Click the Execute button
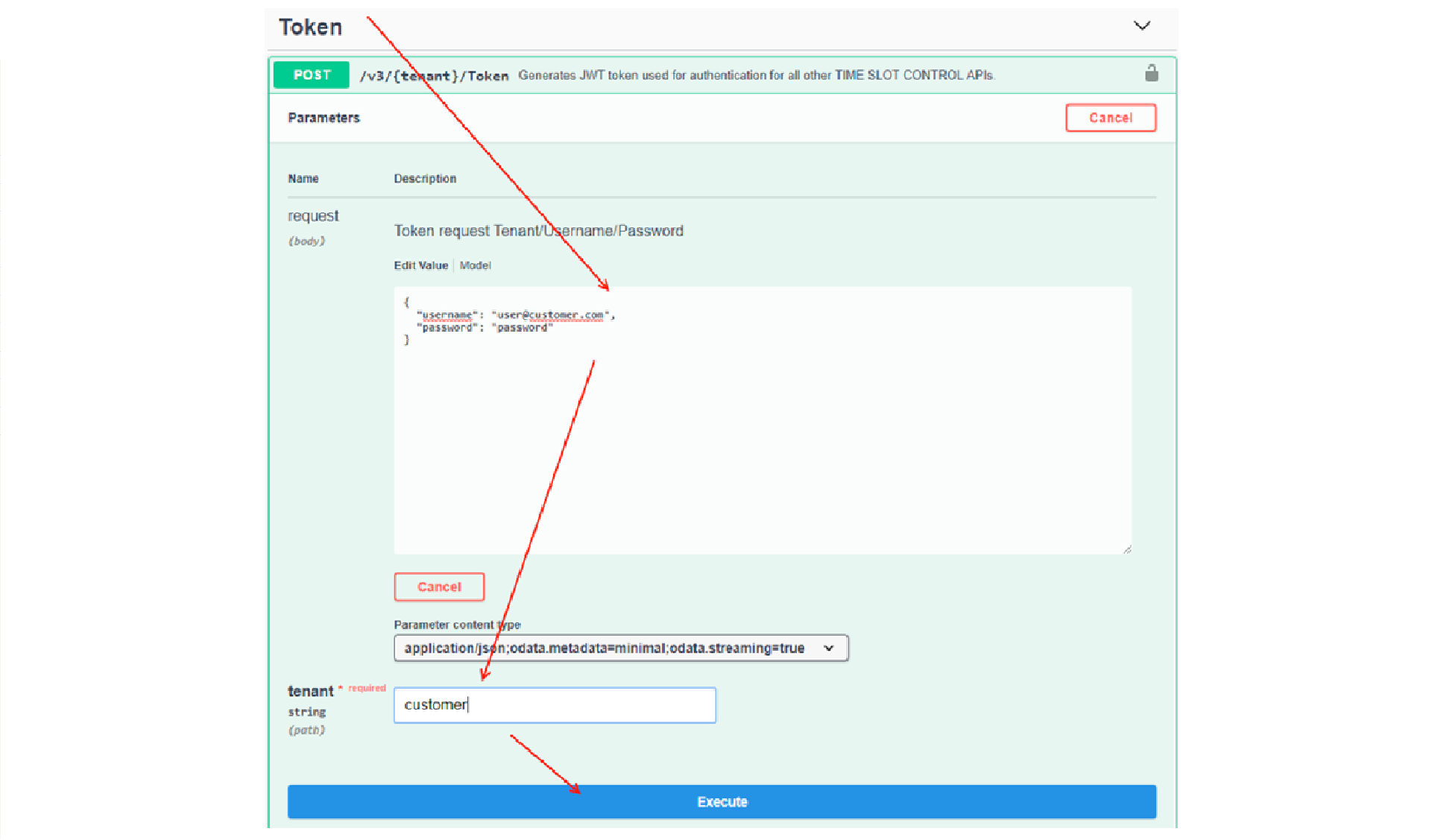Viewport: 1429px width, 840px height. (x=722, y=801)
